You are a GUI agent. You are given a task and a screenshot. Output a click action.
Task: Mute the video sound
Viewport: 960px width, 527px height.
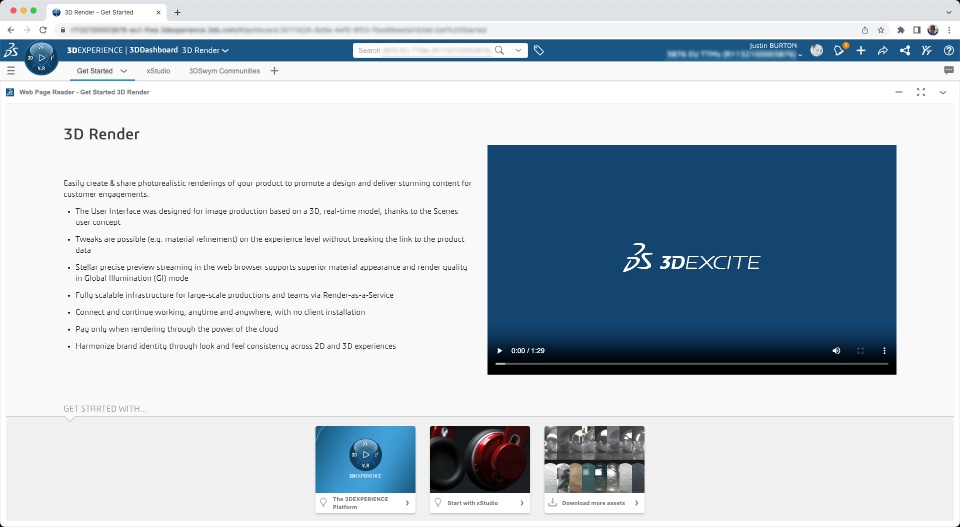click(836, 351)
